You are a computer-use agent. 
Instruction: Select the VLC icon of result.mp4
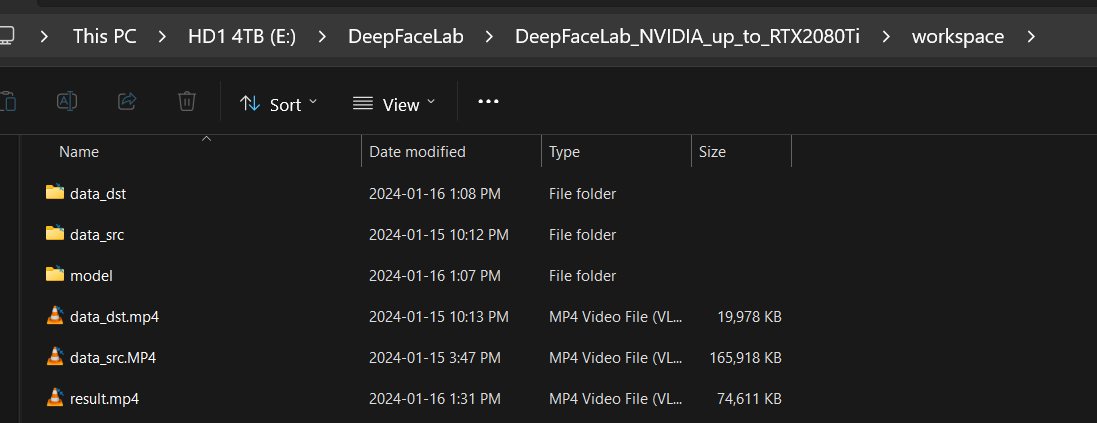(55, 398)
